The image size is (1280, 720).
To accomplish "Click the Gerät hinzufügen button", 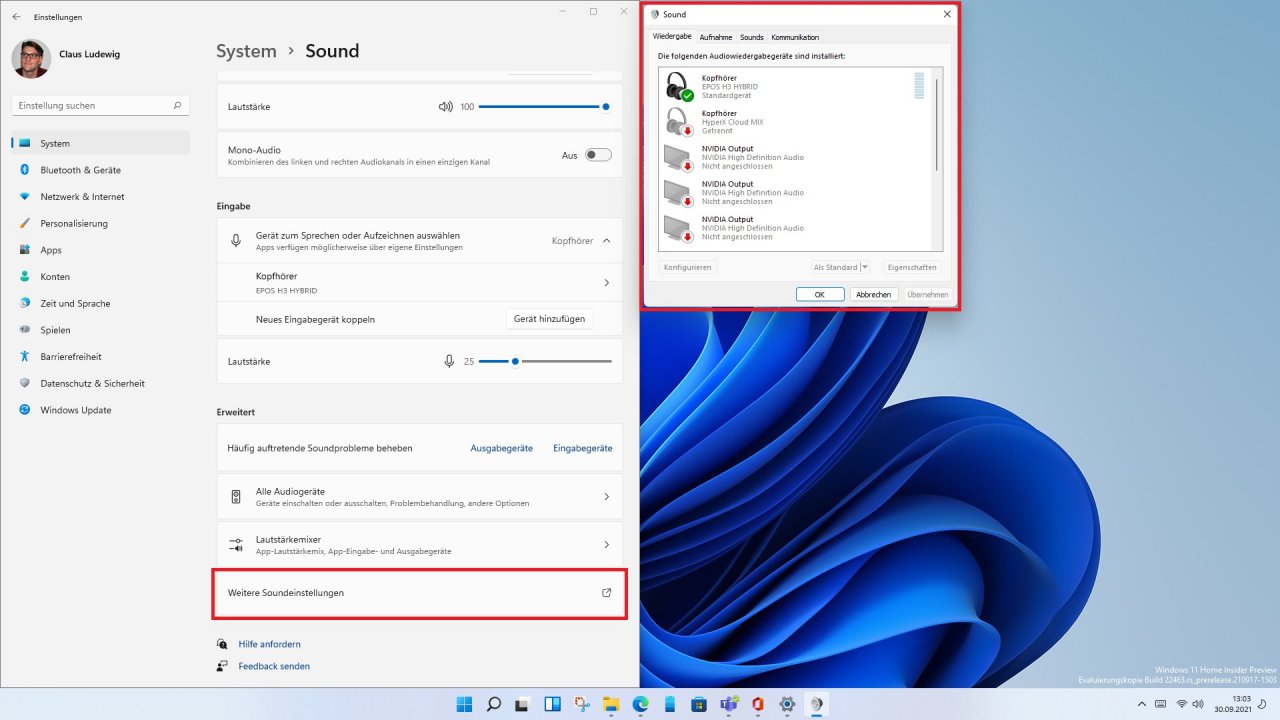I will 549,319.
